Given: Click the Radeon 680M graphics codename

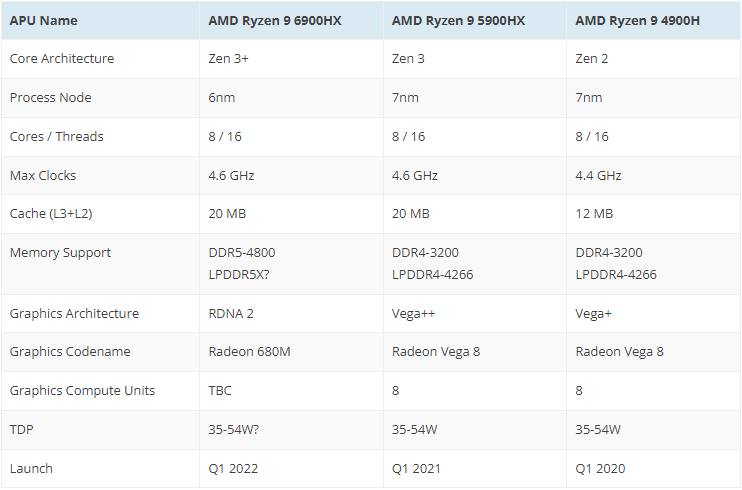Looking at the screenshot, I should tap(246, 351).
